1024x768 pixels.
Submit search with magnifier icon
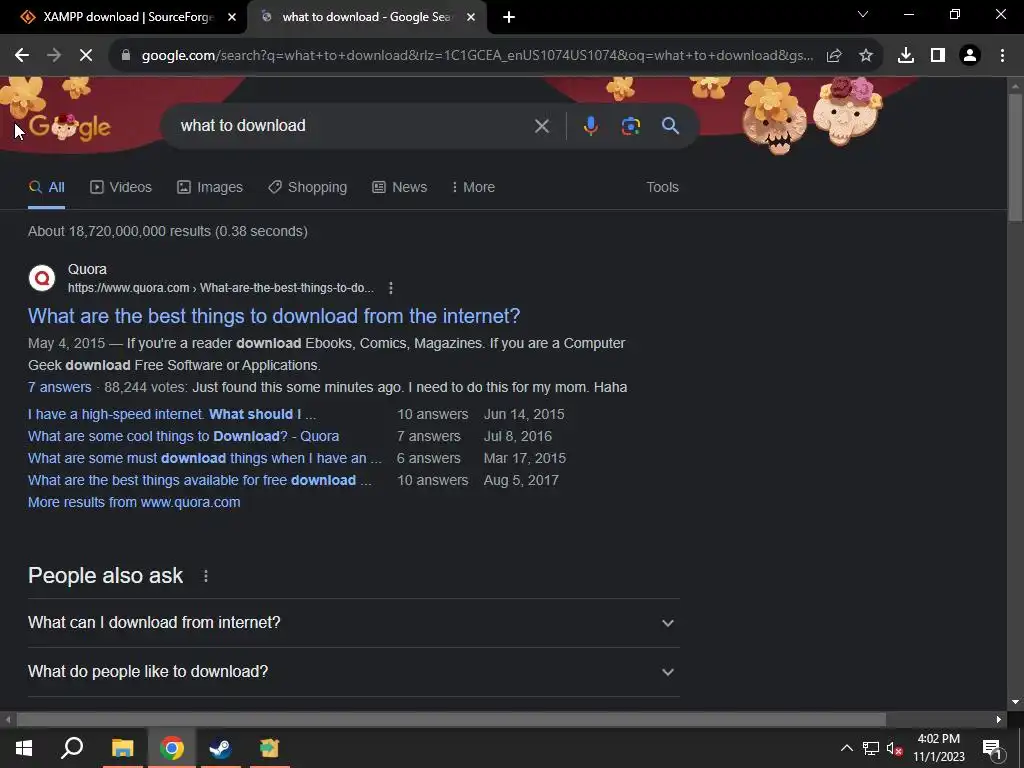(670, 126)
